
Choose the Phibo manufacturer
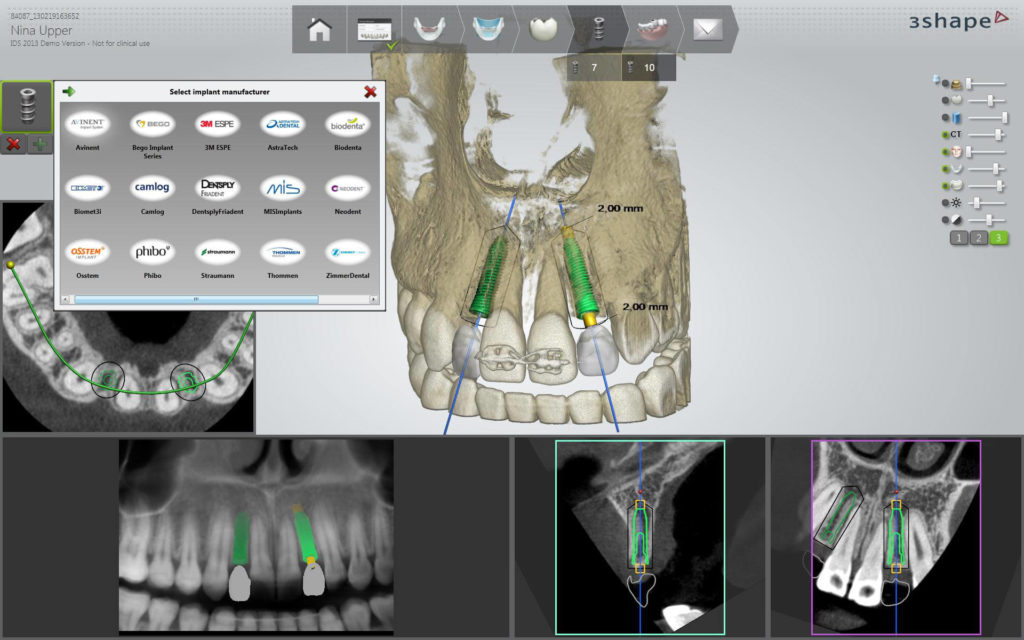[x=152, y=259]
